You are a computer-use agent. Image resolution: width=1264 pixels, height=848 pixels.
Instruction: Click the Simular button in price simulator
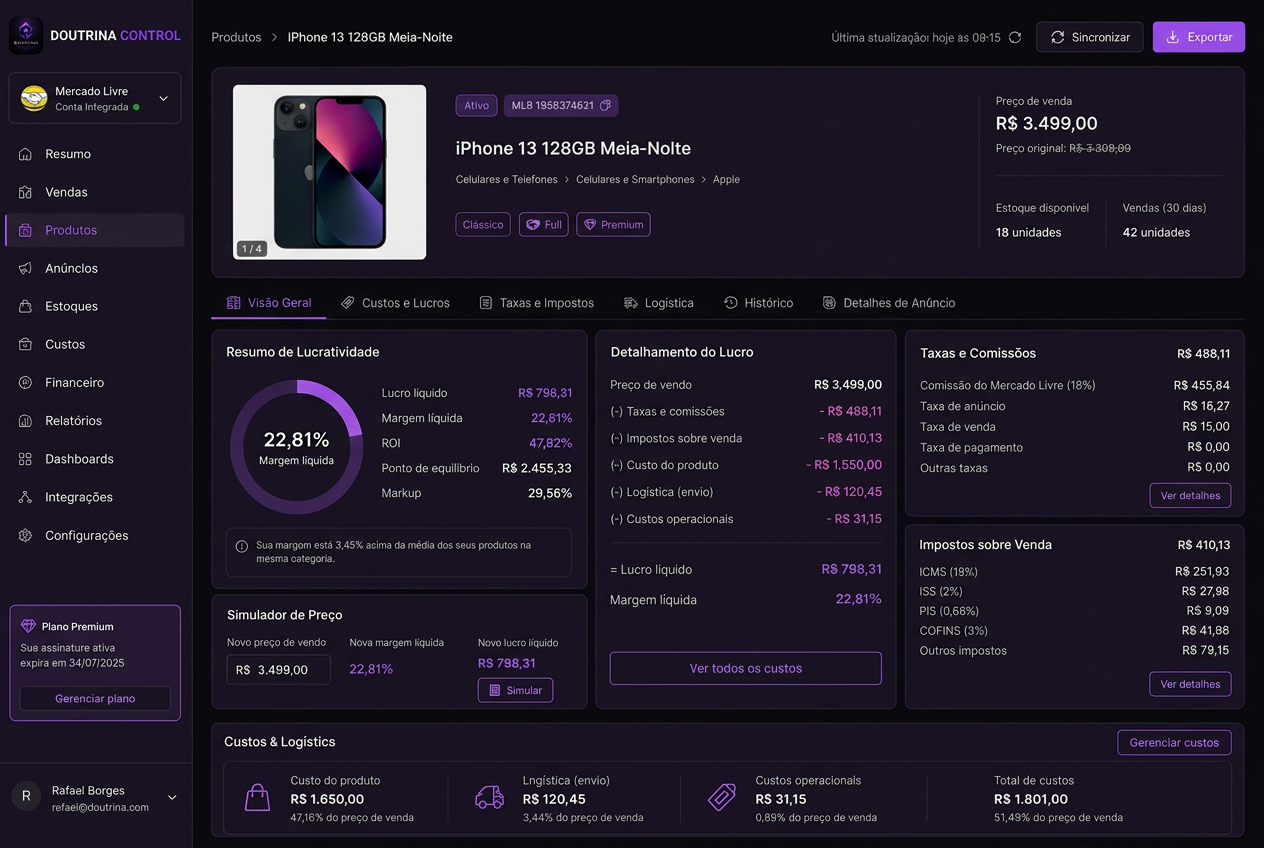coord(515,690)
